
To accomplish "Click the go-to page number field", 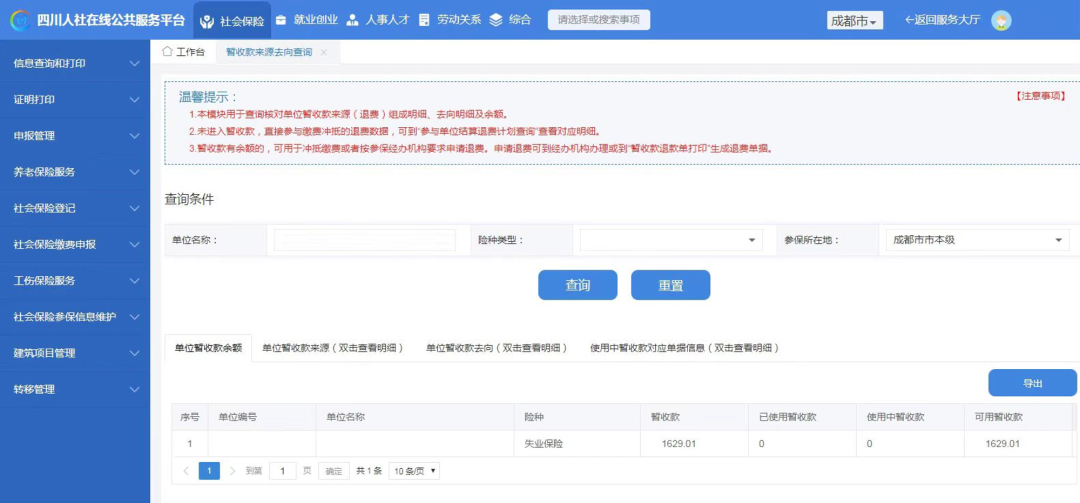I will [282, 471].
